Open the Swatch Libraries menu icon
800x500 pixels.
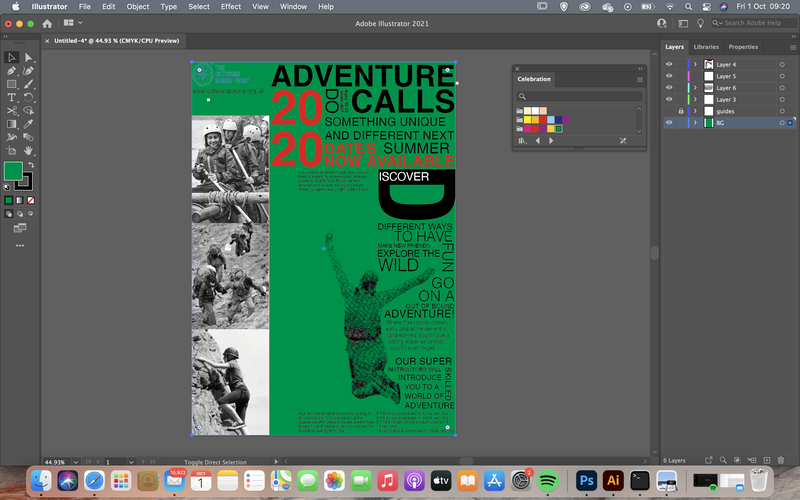point(522,141)
